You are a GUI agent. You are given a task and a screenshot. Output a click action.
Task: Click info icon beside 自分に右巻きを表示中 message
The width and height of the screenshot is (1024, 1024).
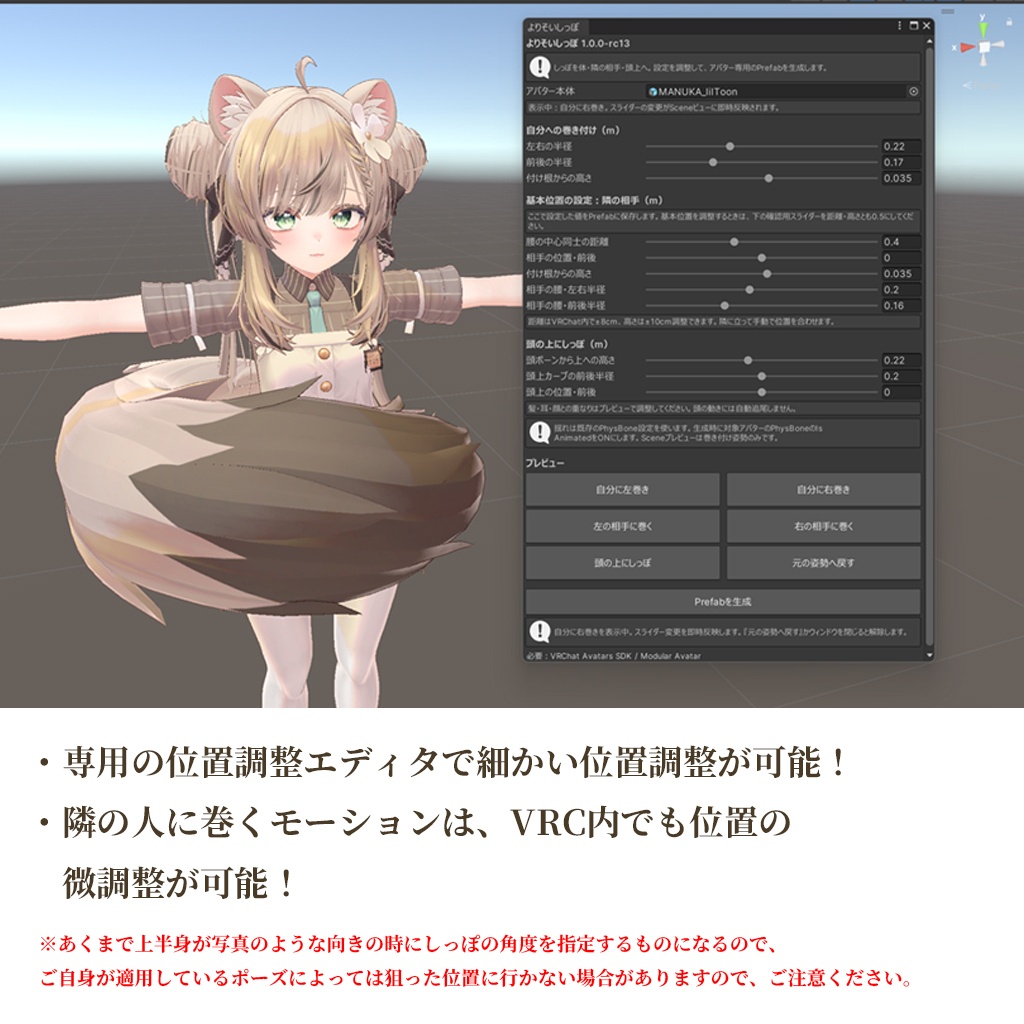point(539,632)
